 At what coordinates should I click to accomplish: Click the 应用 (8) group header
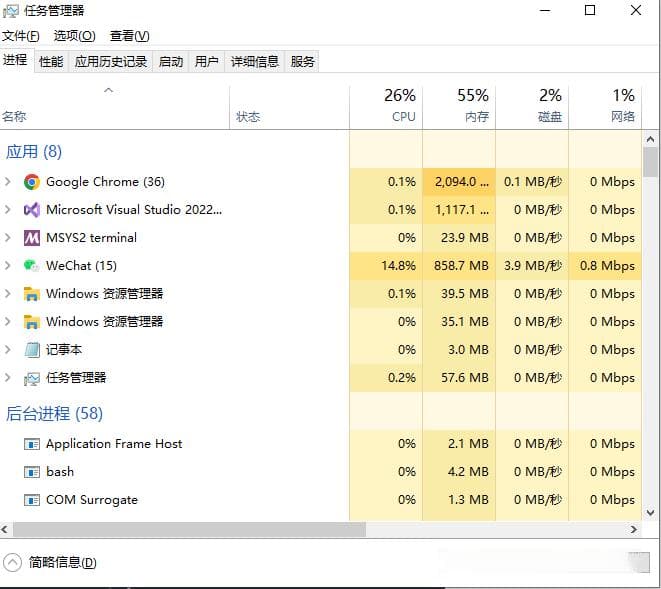[34, 152]
